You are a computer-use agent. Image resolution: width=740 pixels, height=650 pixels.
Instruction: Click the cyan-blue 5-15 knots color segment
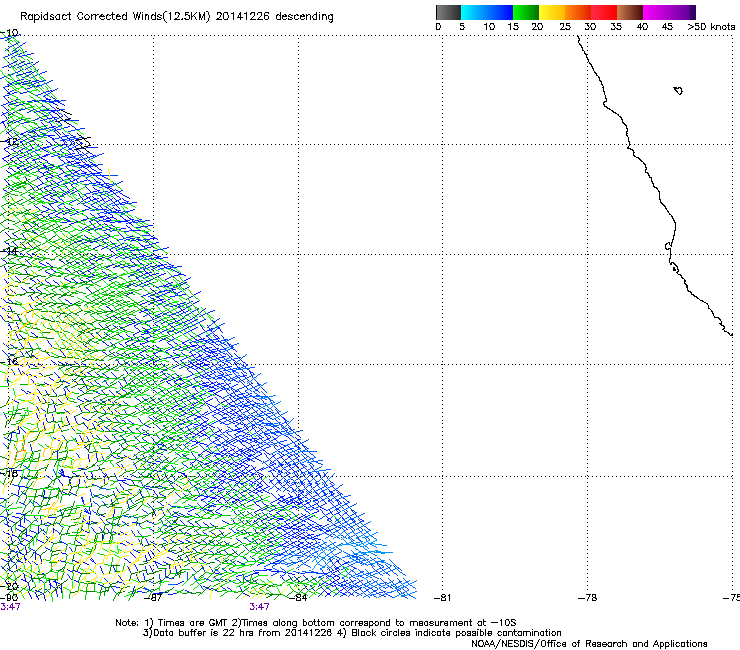(487, 12)
